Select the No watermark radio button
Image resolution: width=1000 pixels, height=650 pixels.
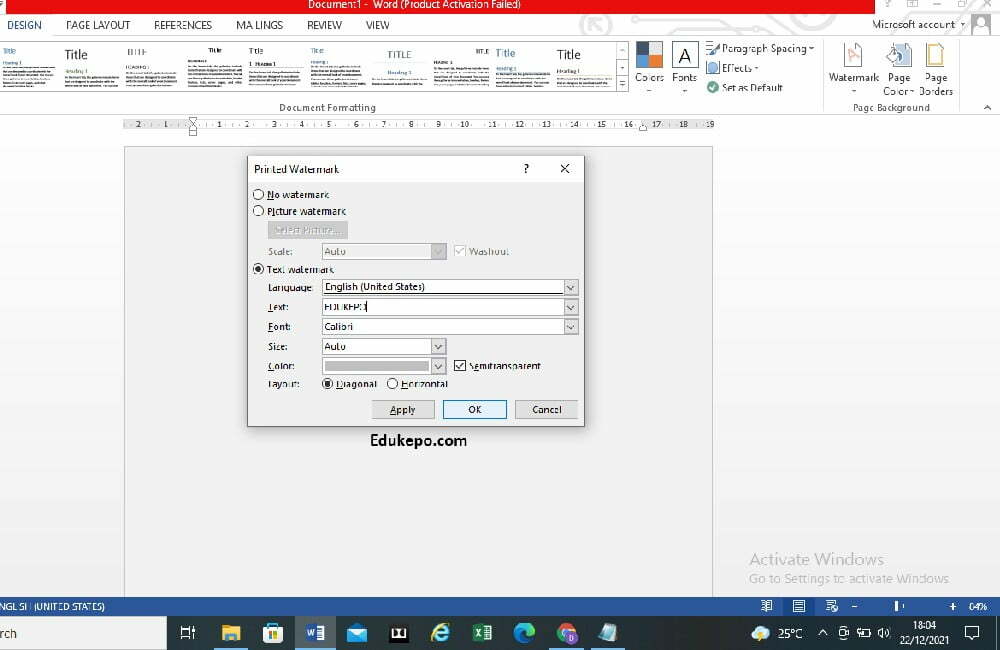pyautogui.click(x=258, y=194)
